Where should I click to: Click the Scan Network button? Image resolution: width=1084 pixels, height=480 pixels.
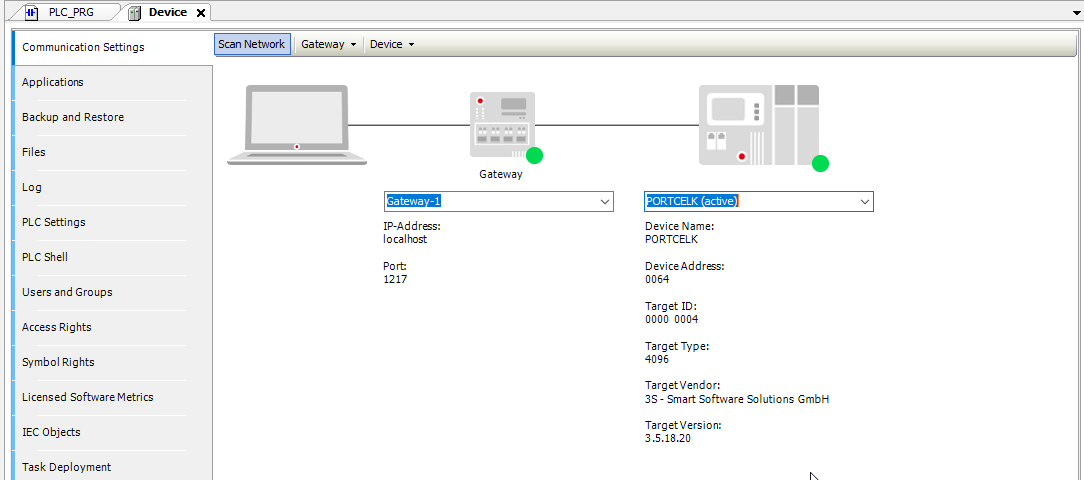(252, 44)
